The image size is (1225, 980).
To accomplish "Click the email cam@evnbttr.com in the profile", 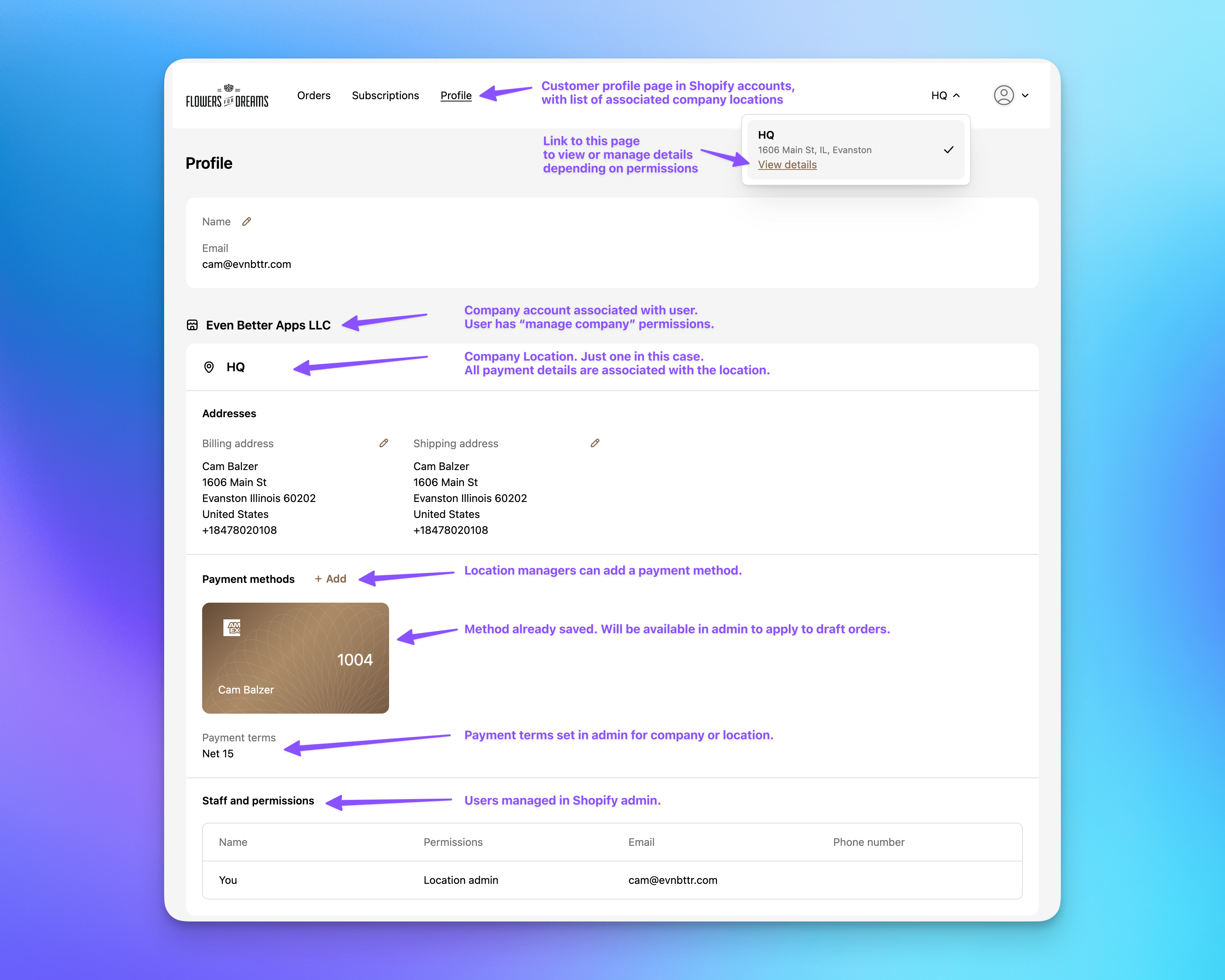I will click(x=247, y=264).
